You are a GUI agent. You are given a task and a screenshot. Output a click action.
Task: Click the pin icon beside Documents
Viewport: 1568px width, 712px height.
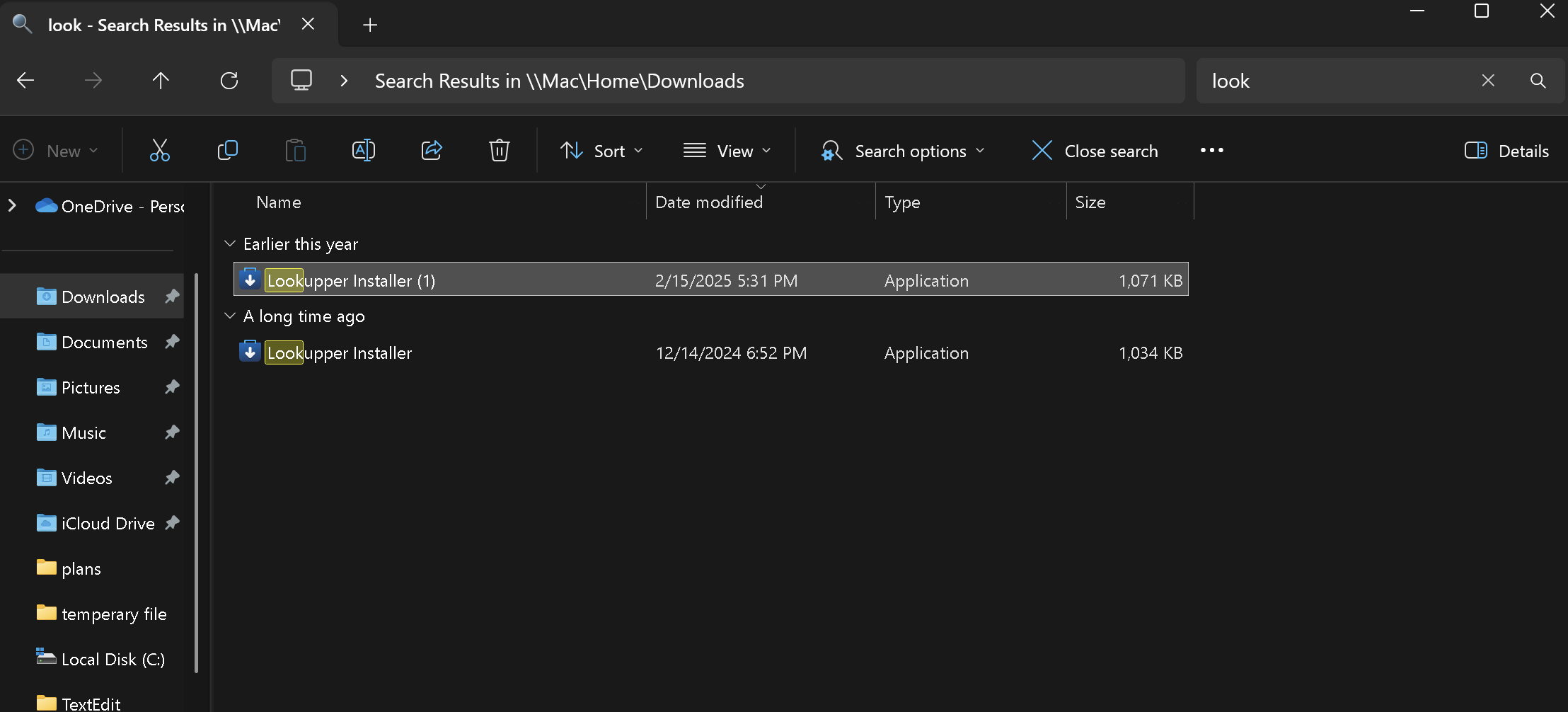pos(172,342)
